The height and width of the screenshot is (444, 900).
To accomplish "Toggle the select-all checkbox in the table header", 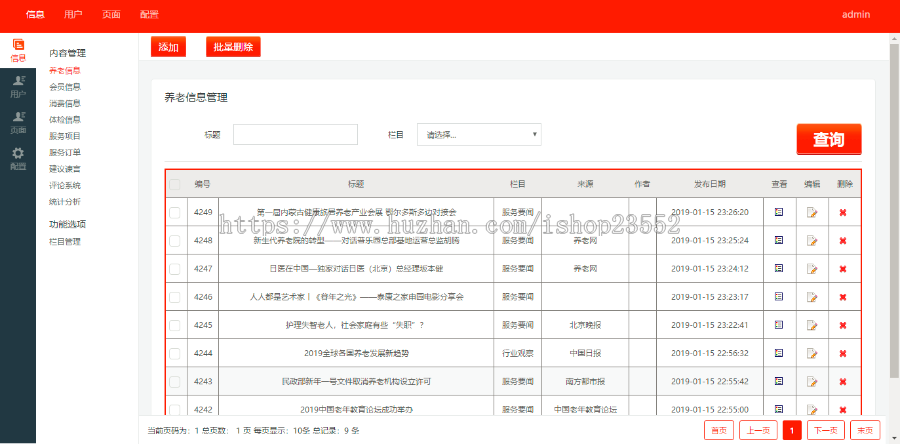I will point(175,184).
